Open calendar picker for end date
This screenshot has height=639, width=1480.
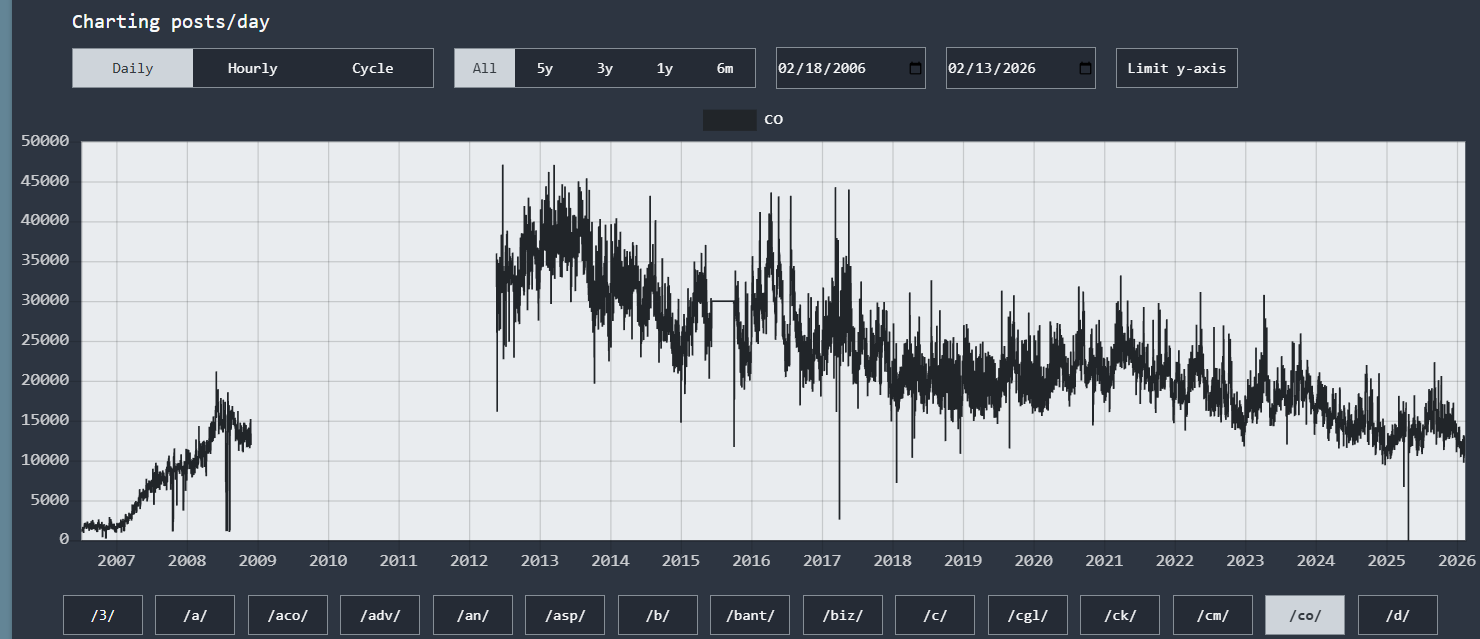tap(1085, 68)
